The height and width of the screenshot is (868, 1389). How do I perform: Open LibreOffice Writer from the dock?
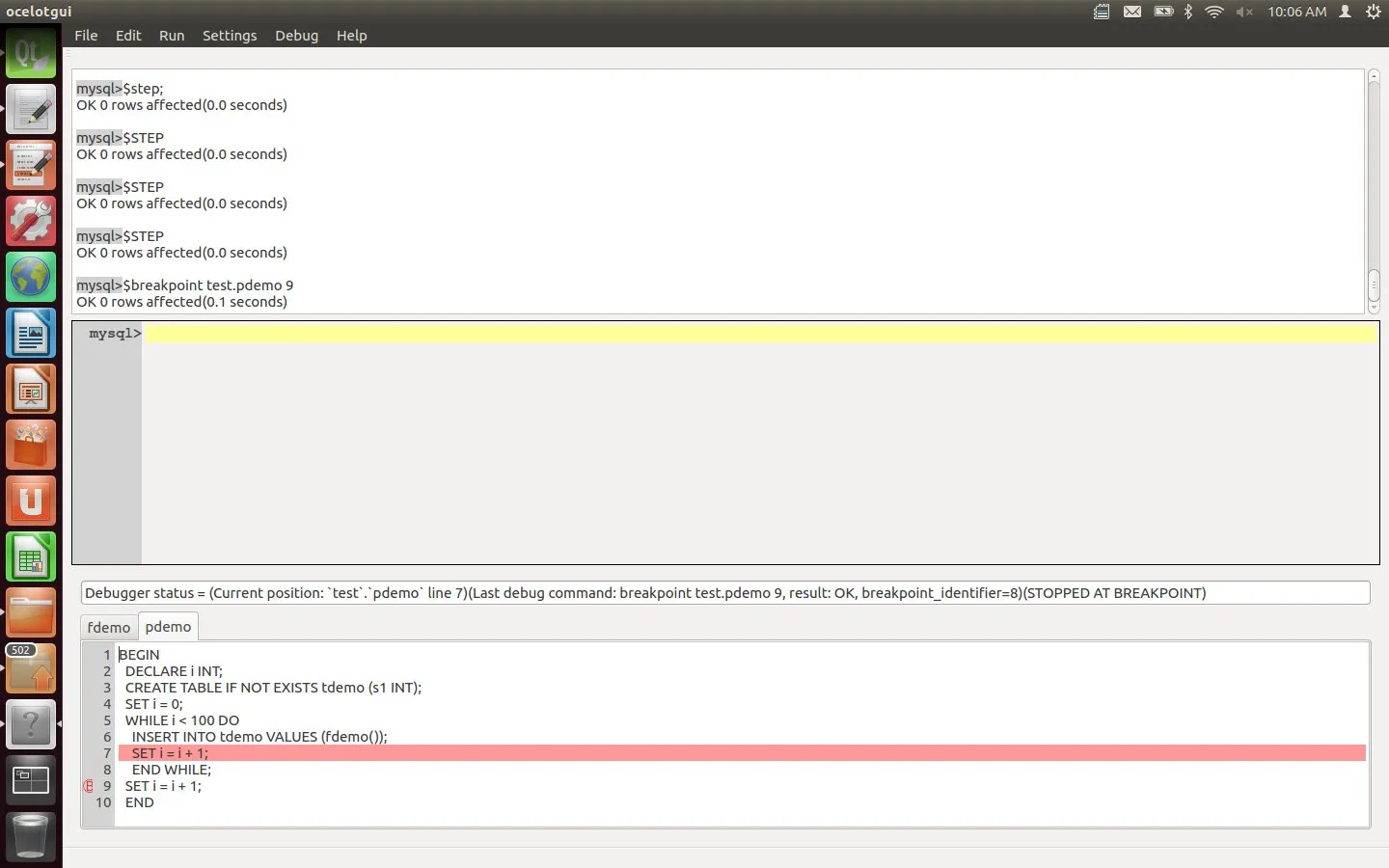[x=31, y=334]
